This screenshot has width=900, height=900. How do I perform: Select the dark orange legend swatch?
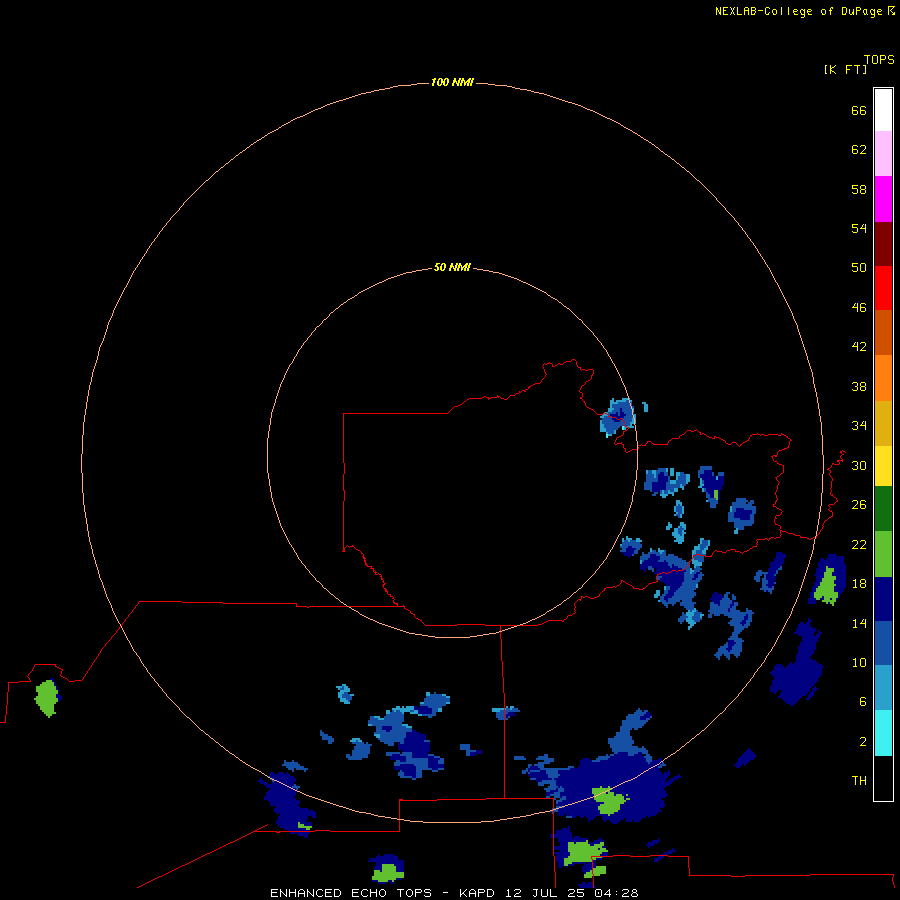pyautogui.click(x=883, y=333)
